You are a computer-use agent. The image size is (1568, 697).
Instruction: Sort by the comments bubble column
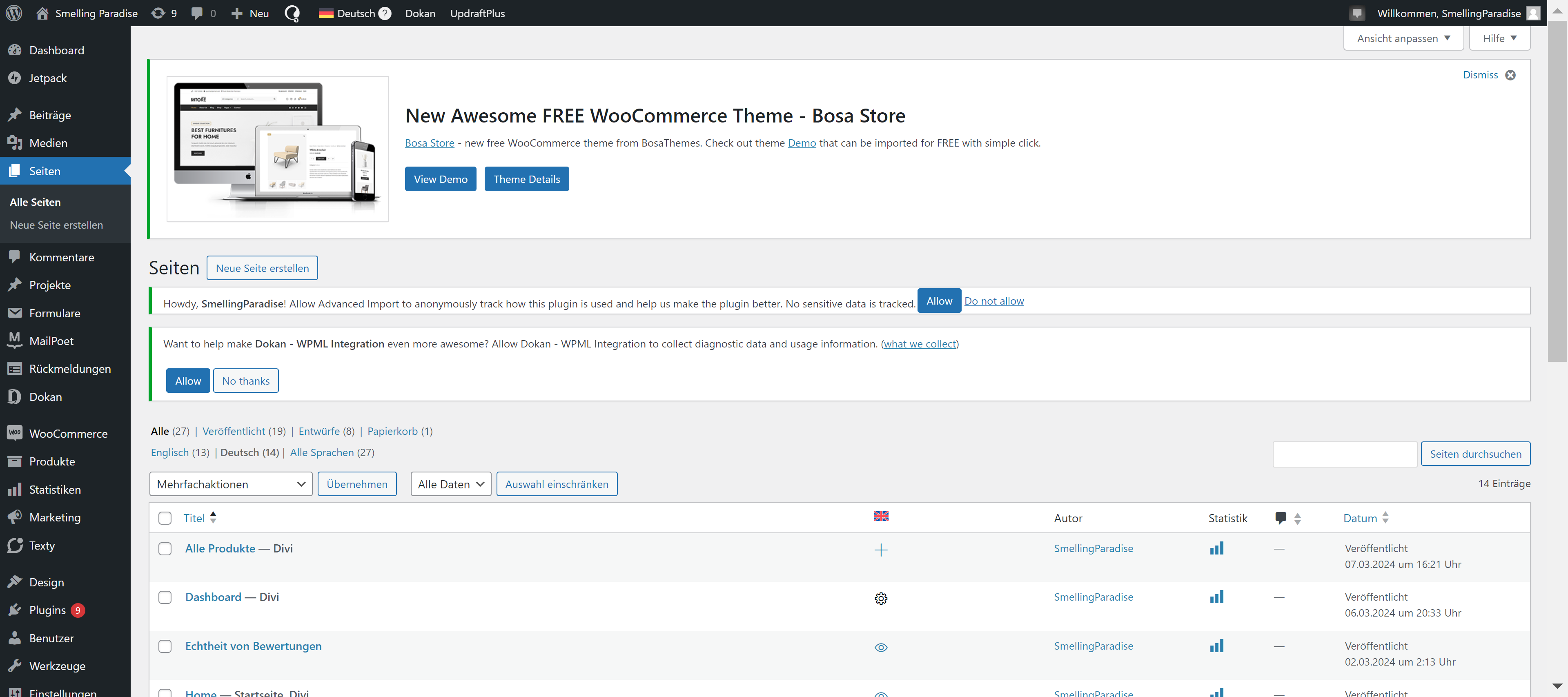tap(1287, 518)
